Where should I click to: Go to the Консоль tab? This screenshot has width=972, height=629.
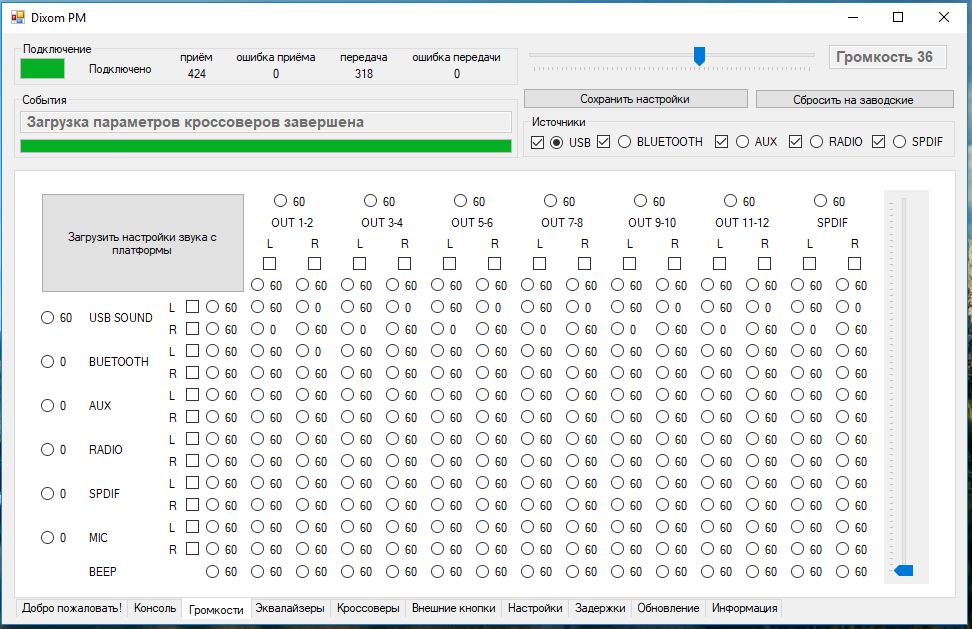click(155, 608)
